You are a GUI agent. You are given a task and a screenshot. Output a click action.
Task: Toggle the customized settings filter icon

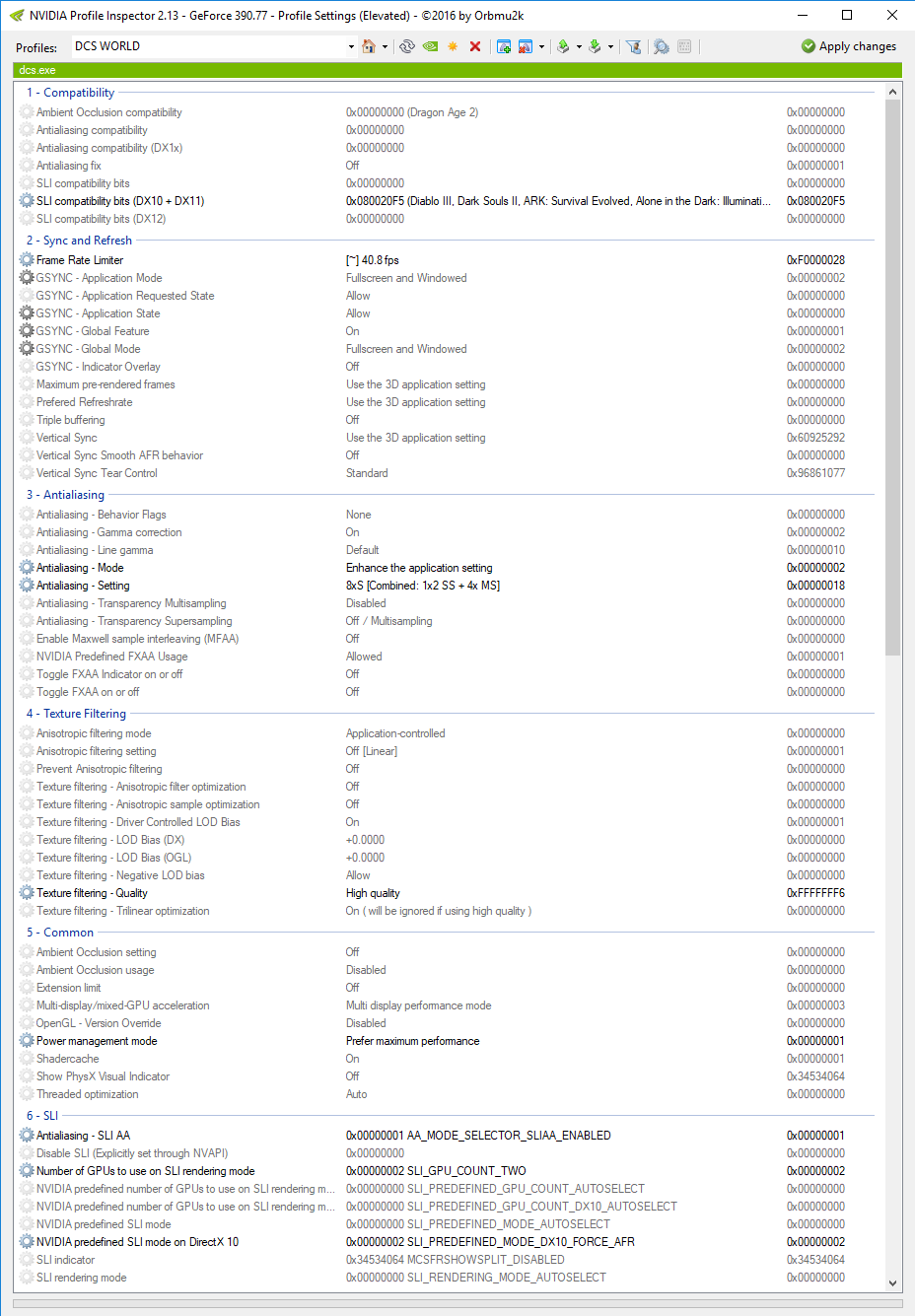tap(634, 46)
